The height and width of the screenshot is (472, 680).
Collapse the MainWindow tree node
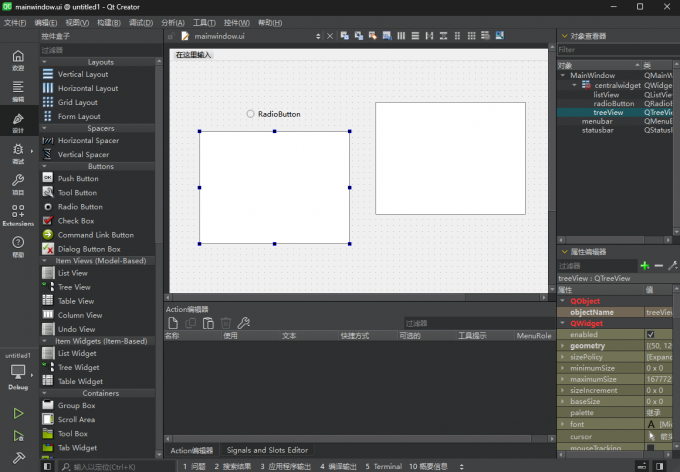click(x=563, y=75)
